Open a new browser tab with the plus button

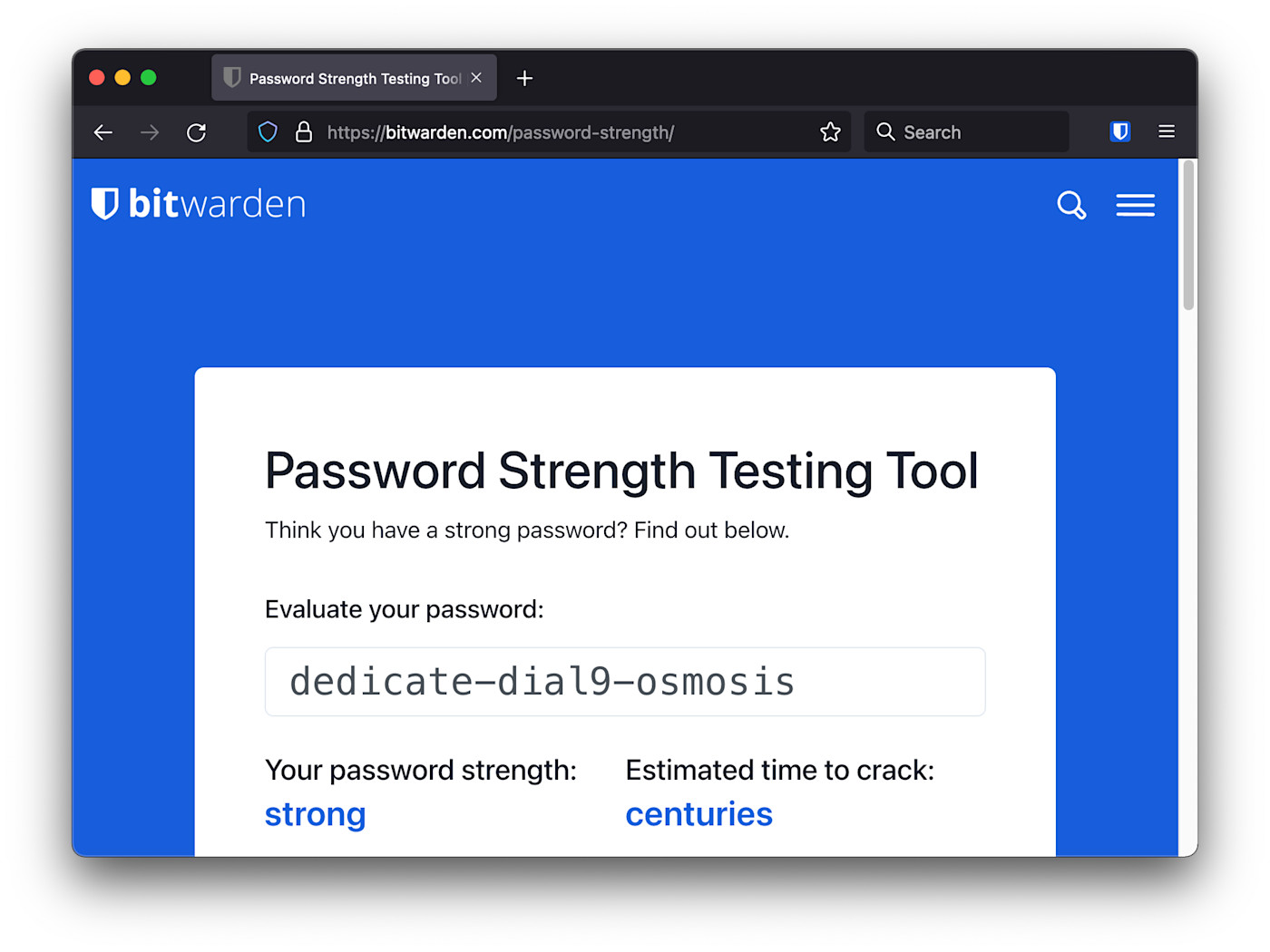click(524, 78)
